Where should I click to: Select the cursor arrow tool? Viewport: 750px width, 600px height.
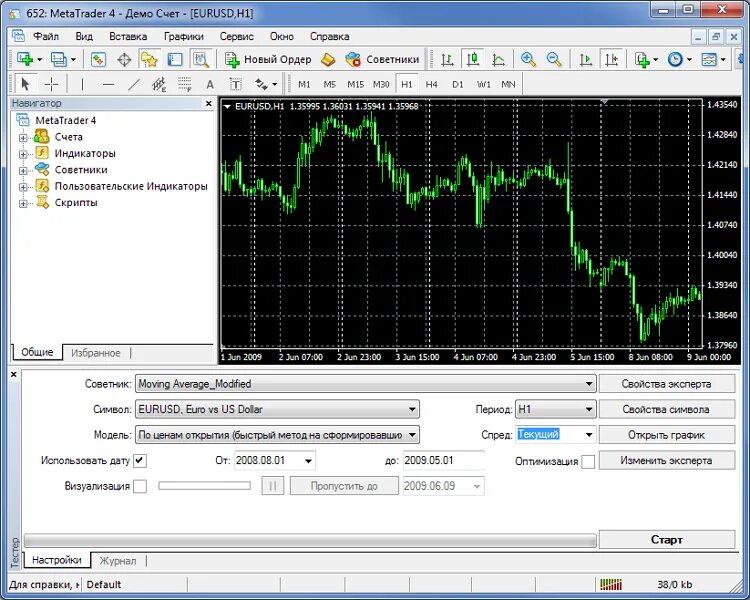coord(25,85)
